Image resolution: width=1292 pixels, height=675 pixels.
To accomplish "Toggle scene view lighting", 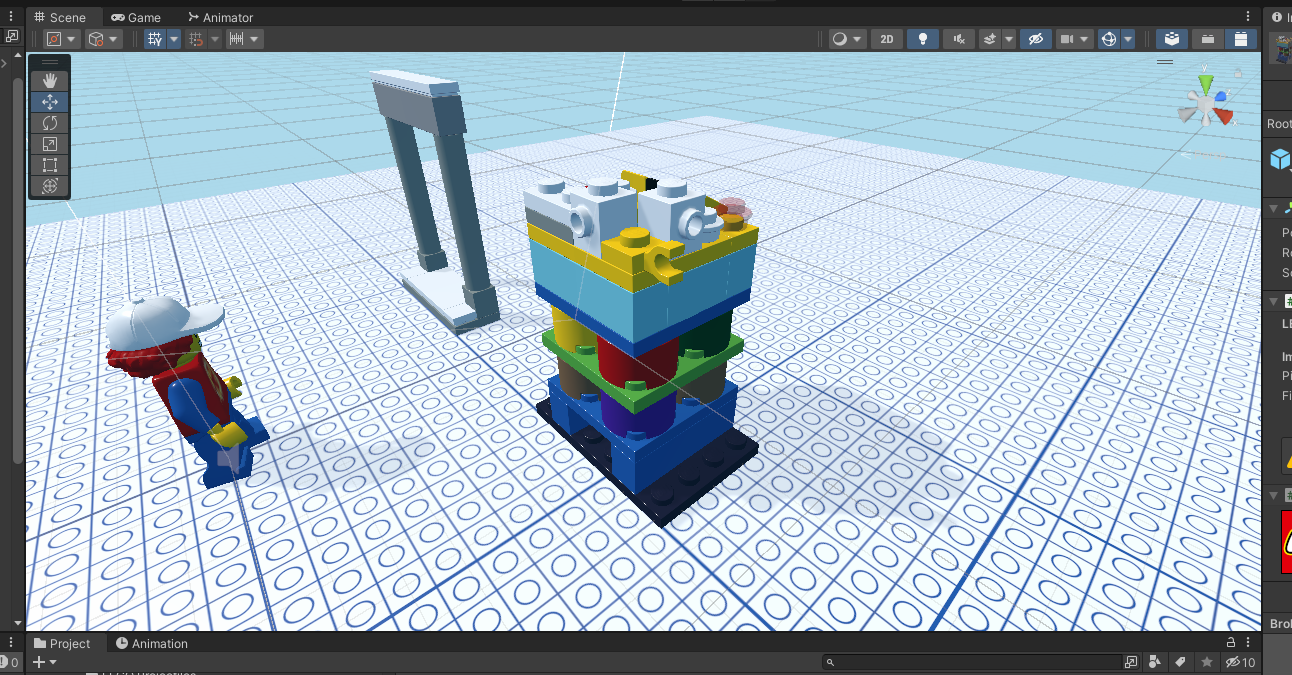I will 923,38.
